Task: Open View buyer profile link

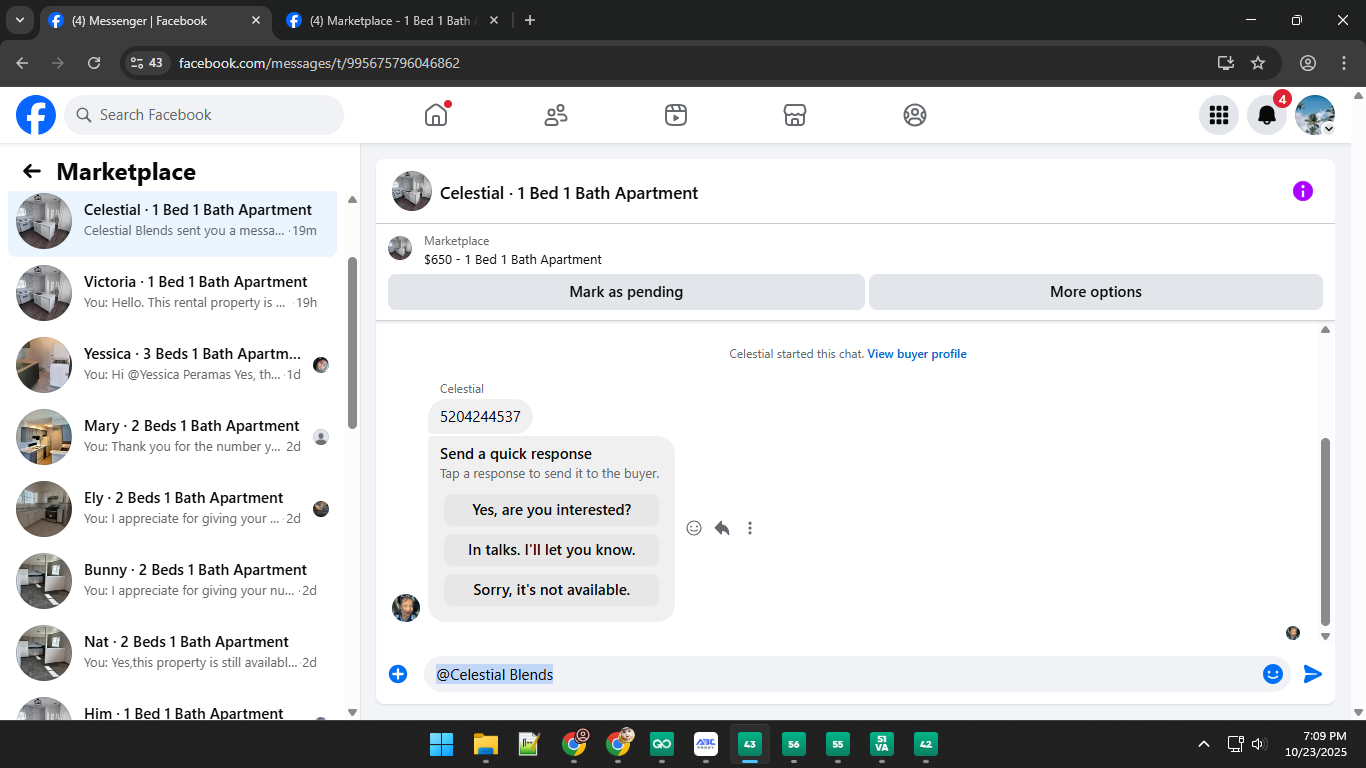Action: pyautogui.click(x=917, y=354)
